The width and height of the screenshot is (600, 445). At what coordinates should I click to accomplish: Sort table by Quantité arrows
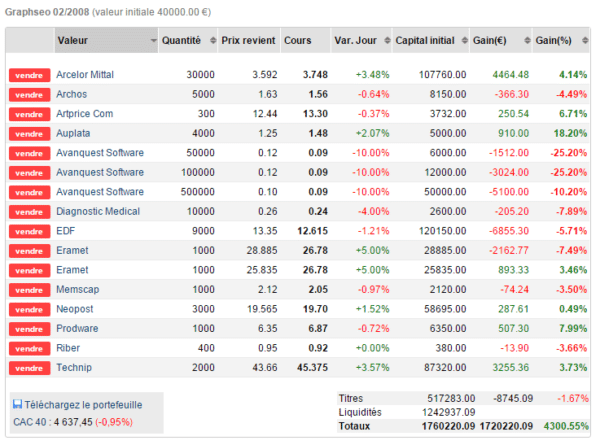coord(213,40)
